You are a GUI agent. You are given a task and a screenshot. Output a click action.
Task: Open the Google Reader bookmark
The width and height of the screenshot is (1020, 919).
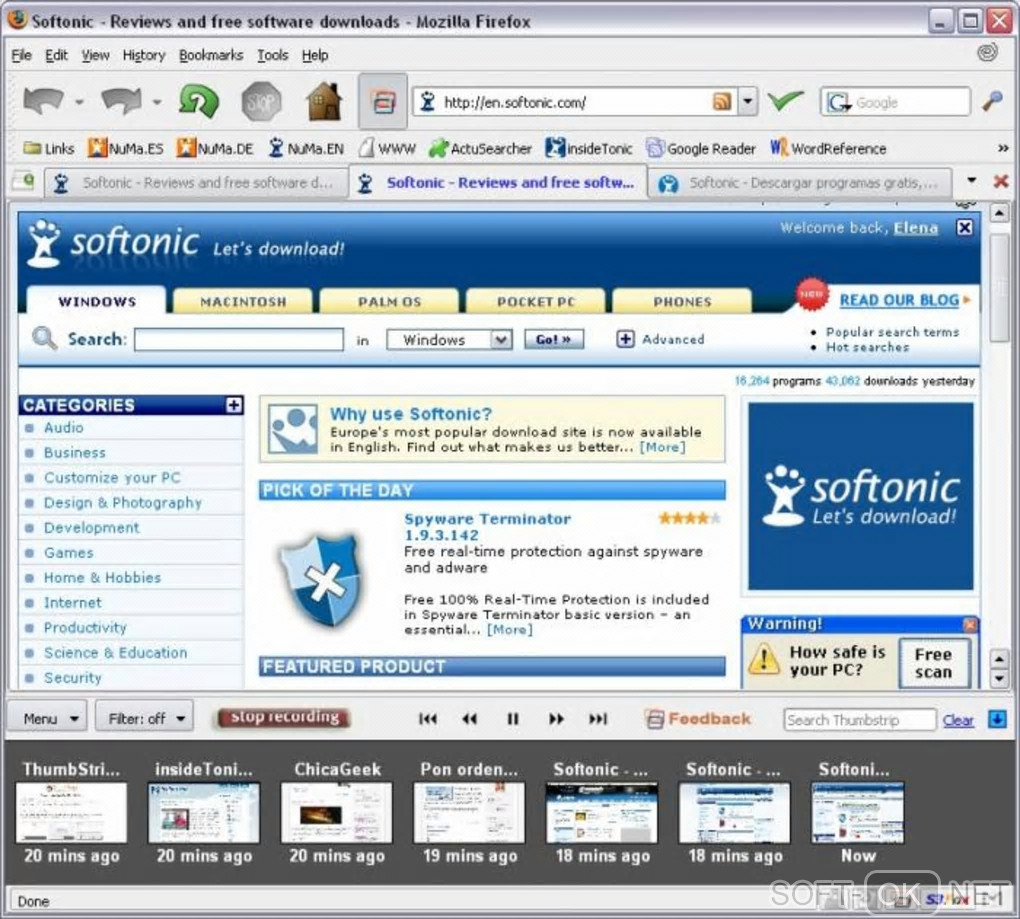coord(701,148)
